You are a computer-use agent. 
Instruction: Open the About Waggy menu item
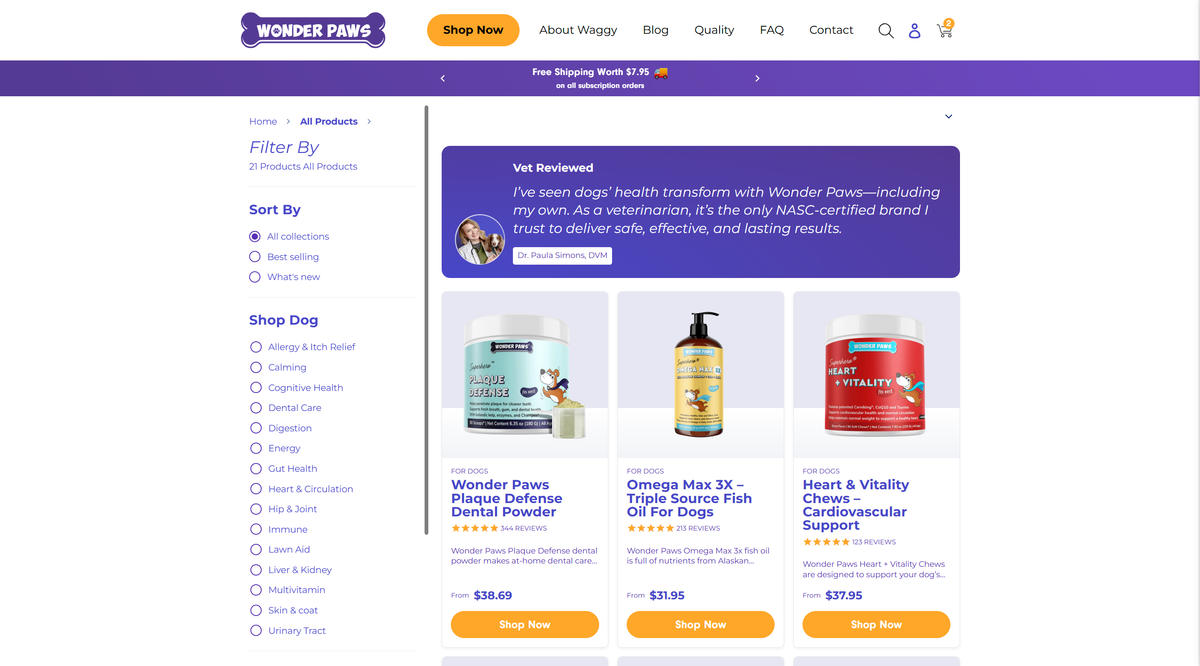578,30
